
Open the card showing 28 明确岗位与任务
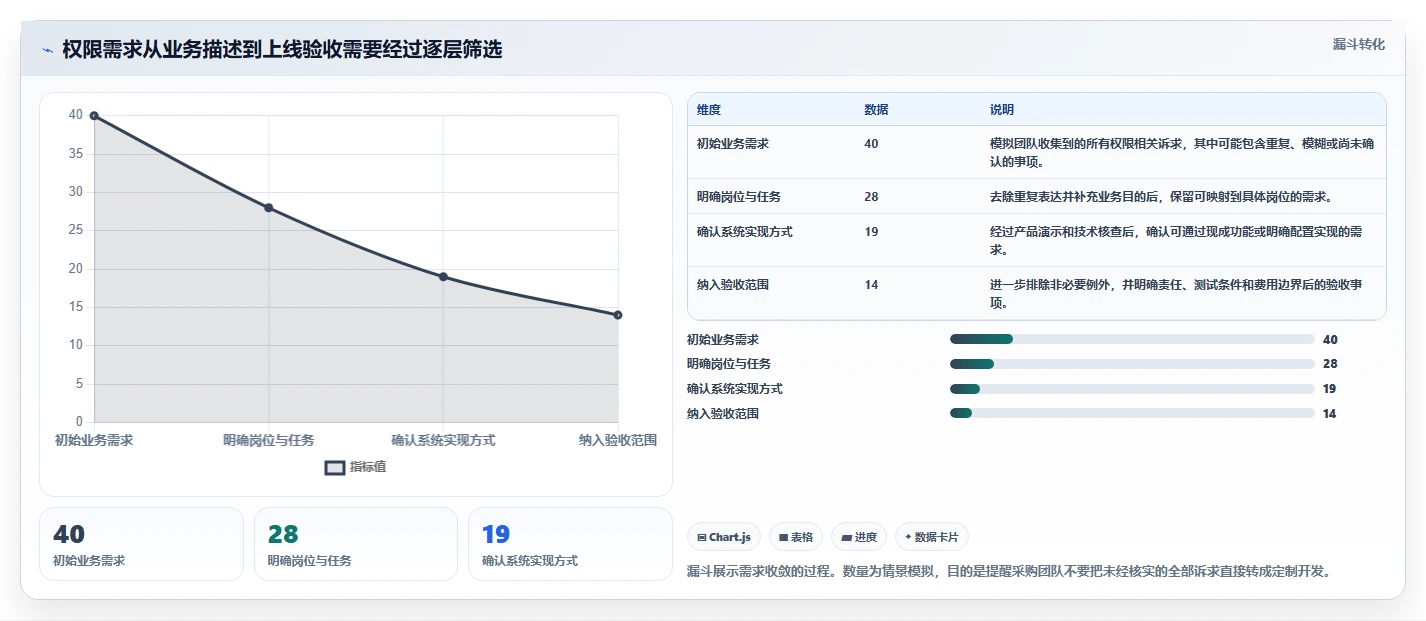356,544
